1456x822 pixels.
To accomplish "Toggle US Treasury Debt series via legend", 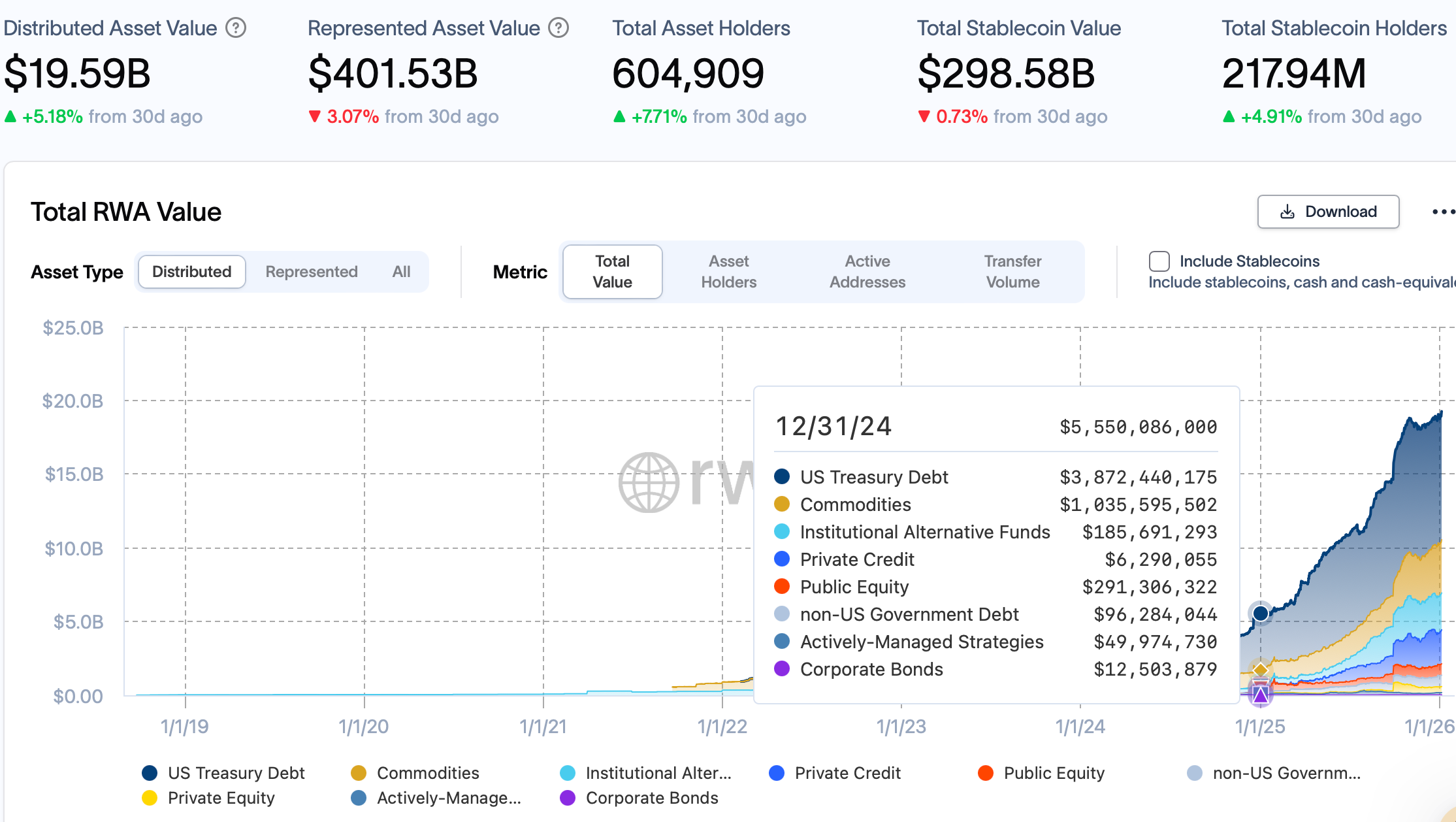I will tap(149, 773).
